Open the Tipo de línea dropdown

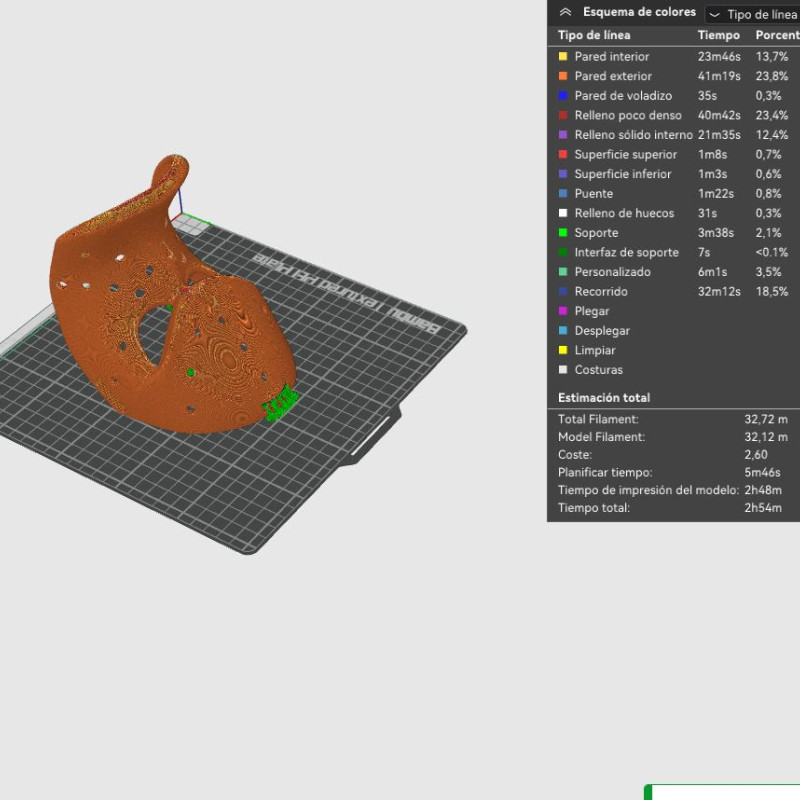click(x=752, y=15)
